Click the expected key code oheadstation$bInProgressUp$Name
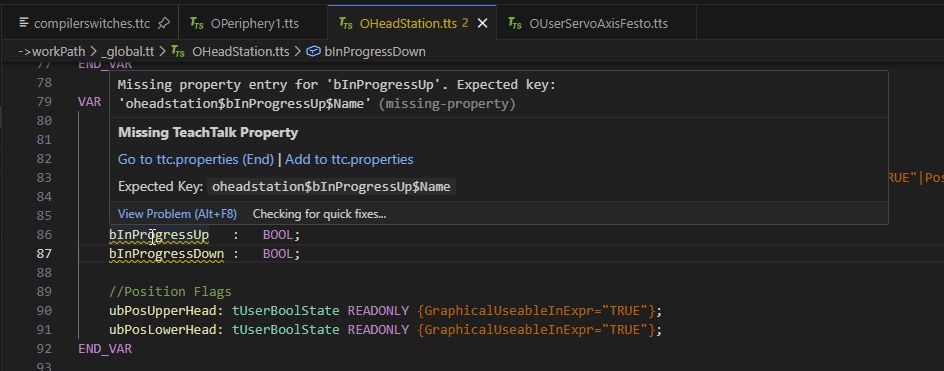The width and height of the screenshot is (944, 371). tap(331, 187)
